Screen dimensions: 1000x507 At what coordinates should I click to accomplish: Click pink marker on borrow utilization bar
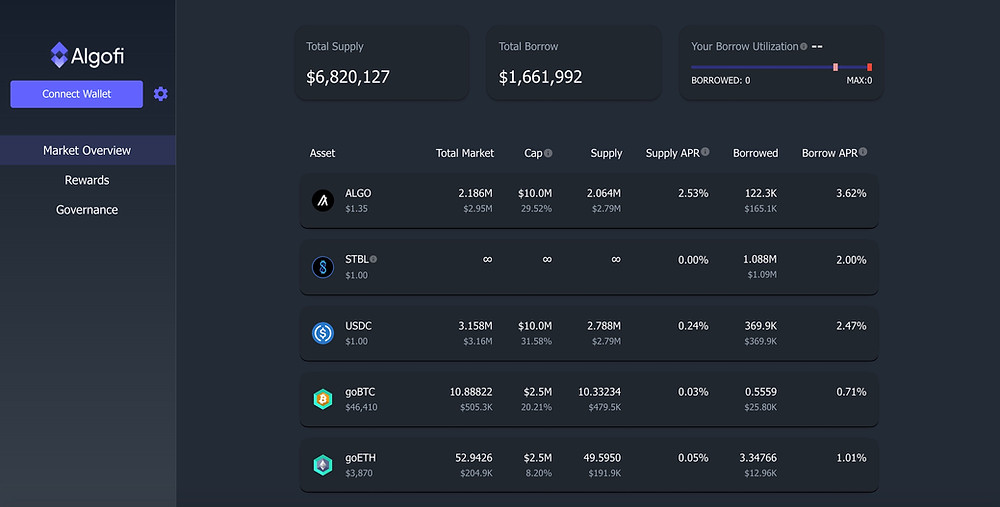(835, 67)
